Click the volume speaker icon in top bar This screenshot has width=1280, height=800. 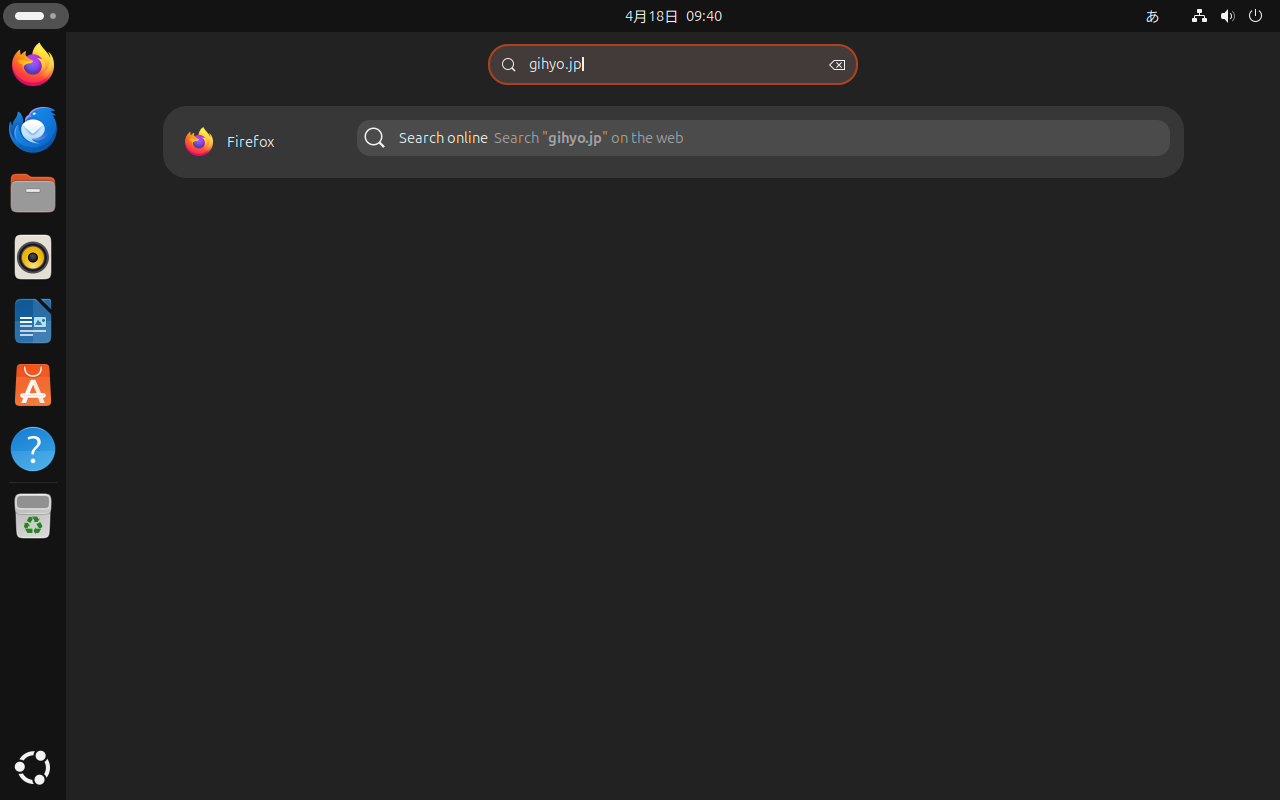[1227, 16]
